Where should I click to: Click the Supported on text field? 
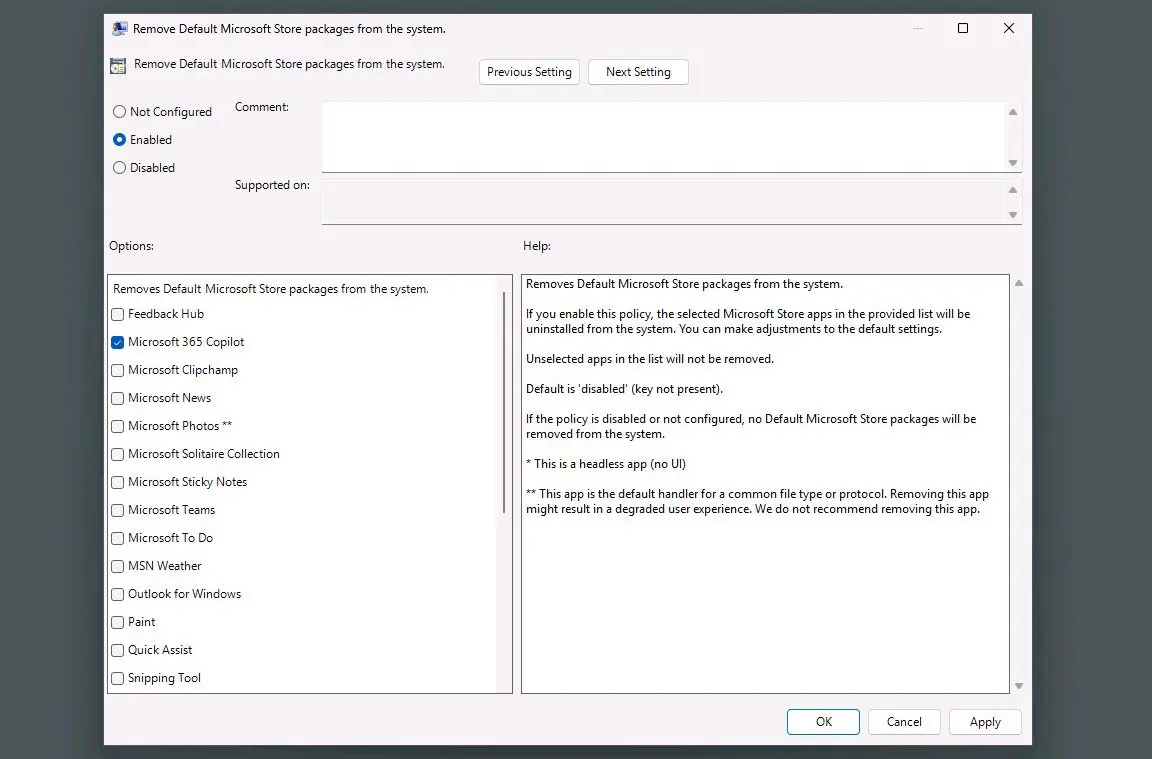[x=663, y=202]
